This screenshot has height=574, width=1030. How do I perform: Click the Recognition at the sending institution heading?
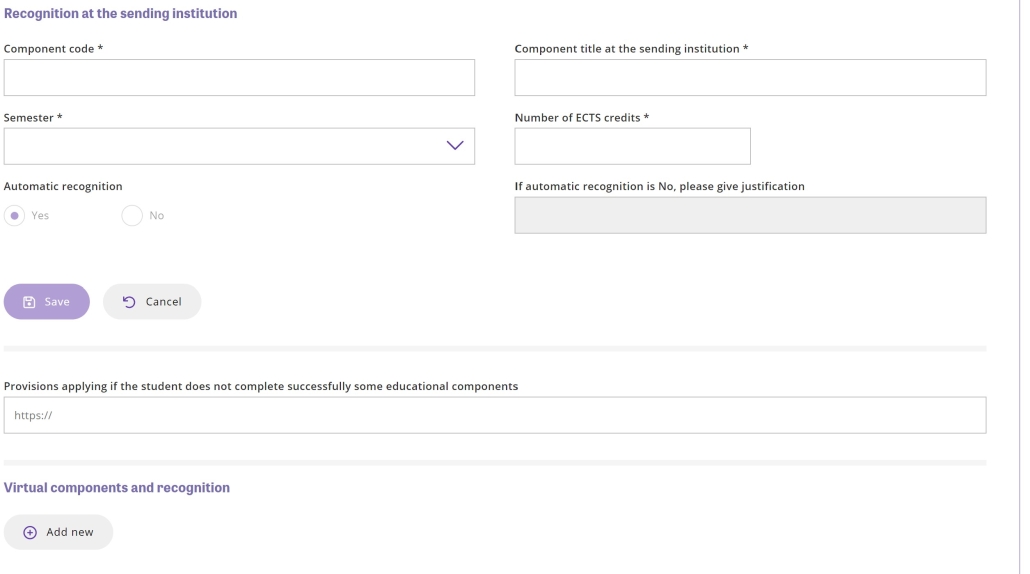(x=120, y=14)
